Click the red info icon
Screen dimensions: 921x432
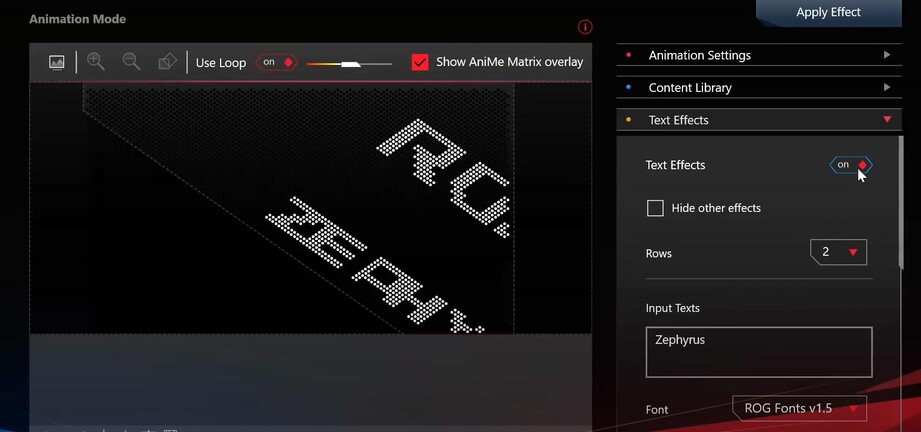[x=585, y=27]
